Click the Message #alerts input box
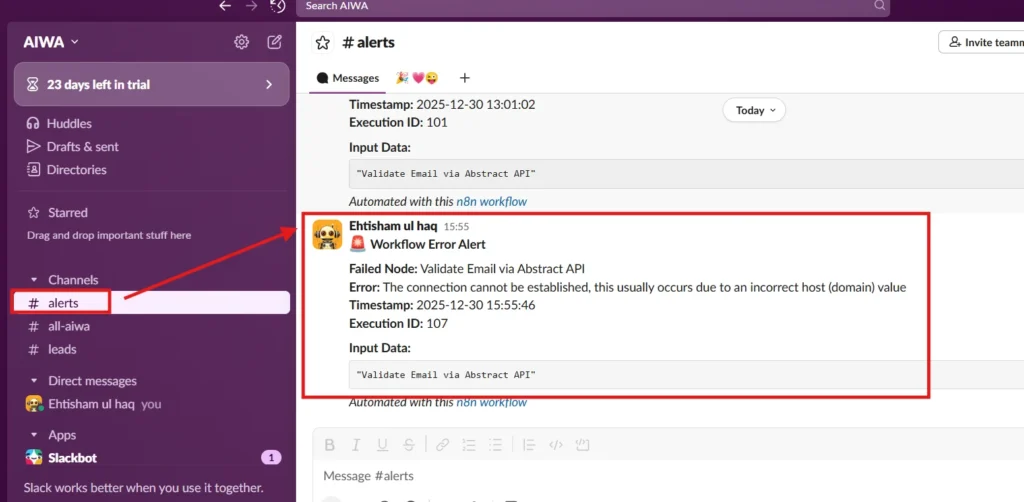This screenshot has height=502, width=1024. point(666,476)
